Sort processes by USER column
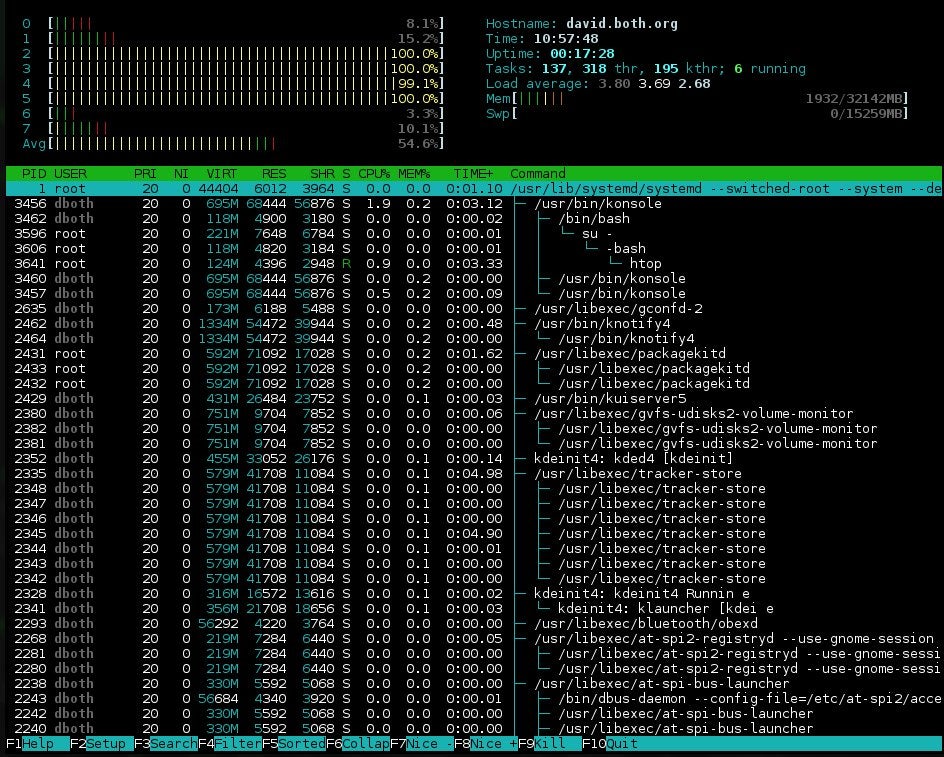 tap(70, 172)
